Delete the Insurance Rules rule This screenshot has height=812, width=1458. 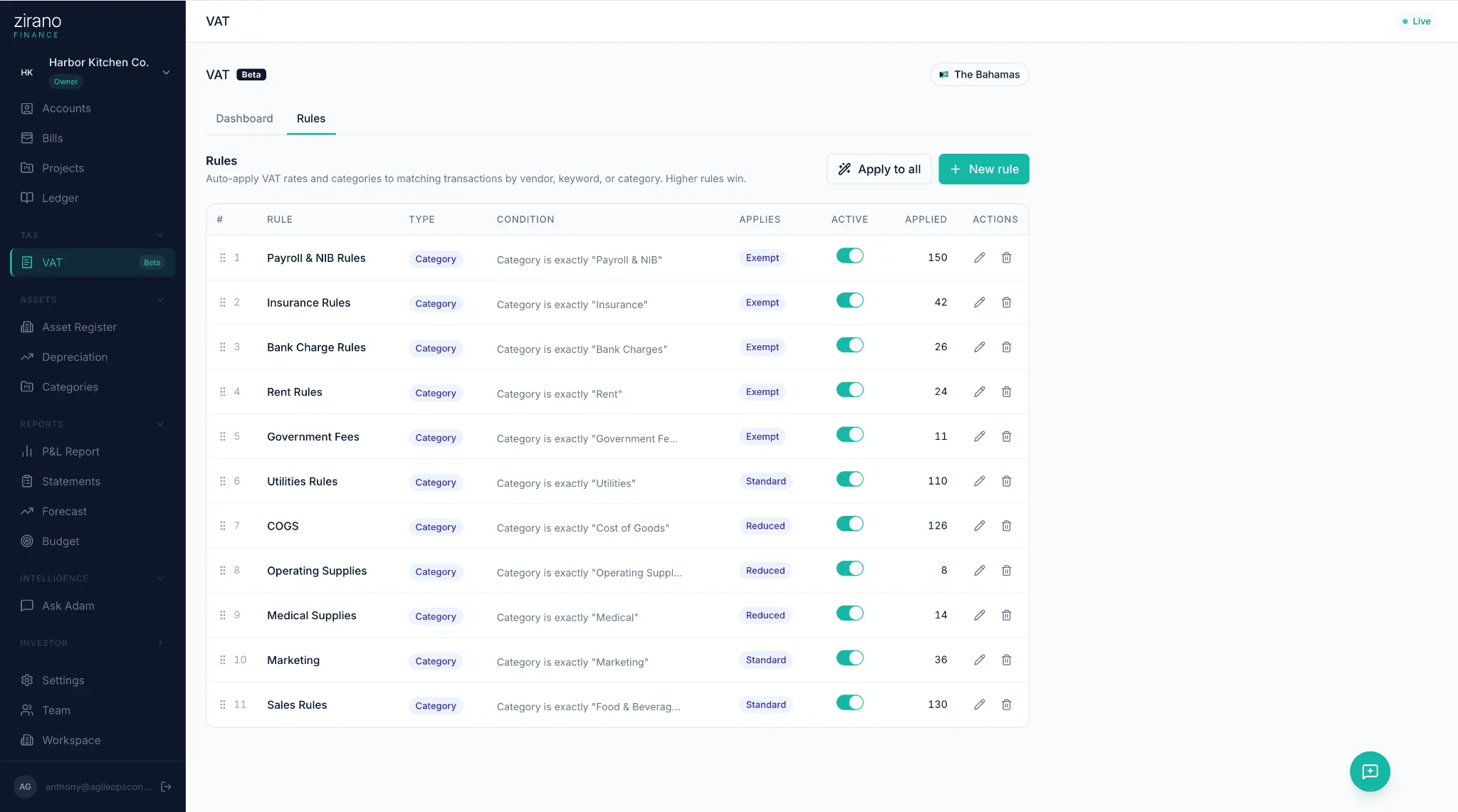pyautogui.click(x=1007, y=302)
